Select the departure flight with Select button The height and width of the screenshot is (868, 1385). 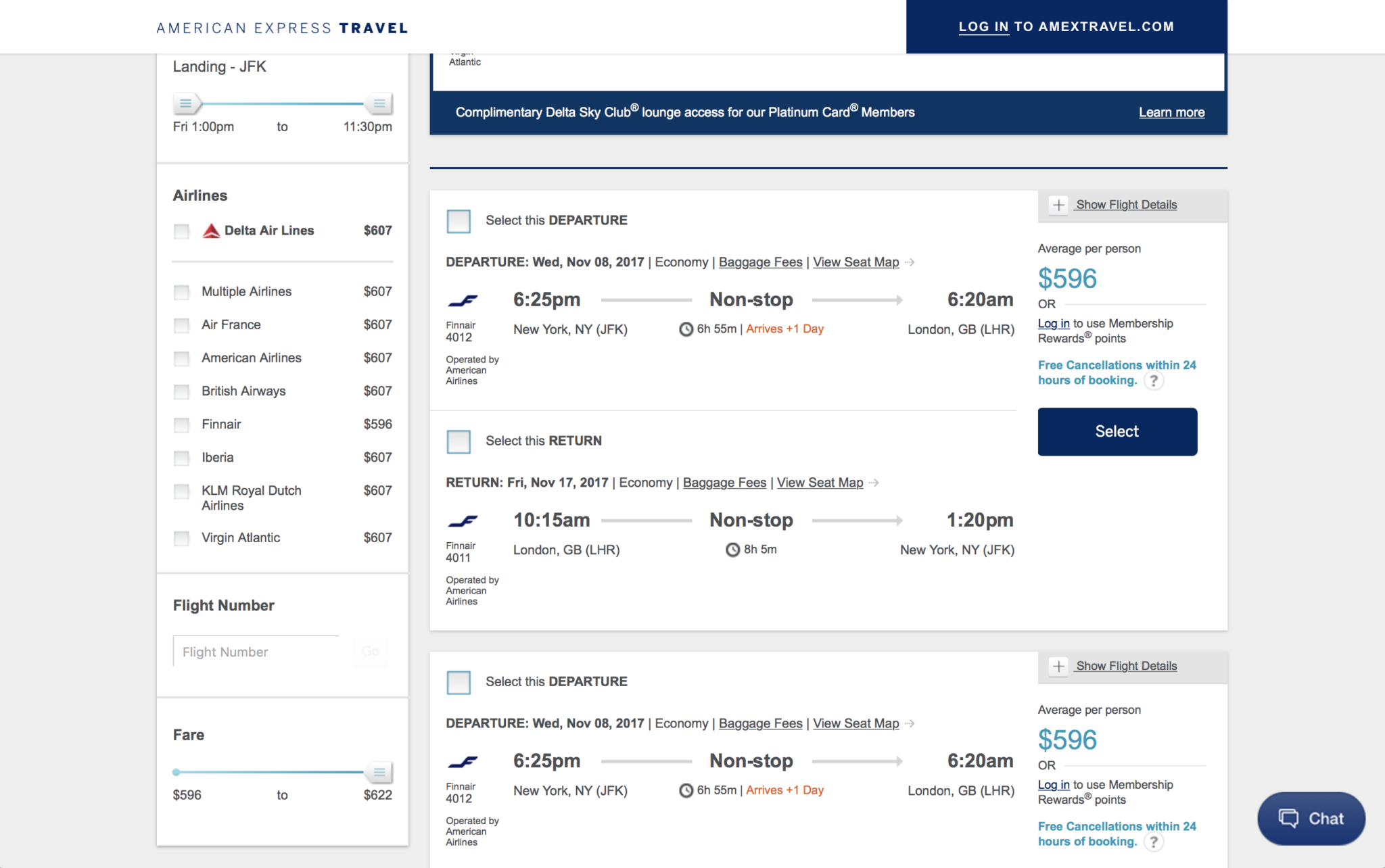click(1116, 431)
